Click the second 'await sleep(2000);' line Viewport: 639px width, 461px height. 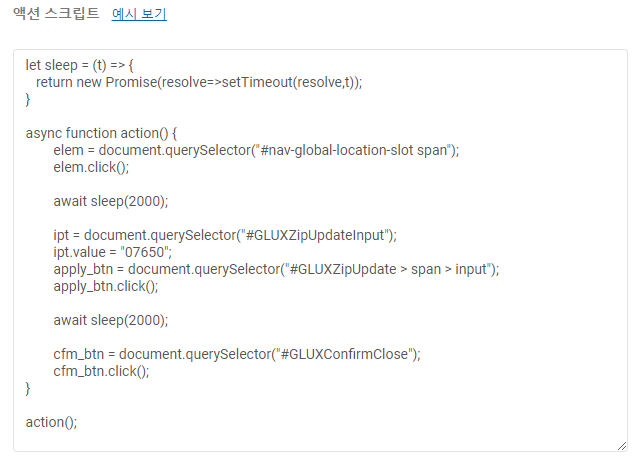click(x=111, y=320)
